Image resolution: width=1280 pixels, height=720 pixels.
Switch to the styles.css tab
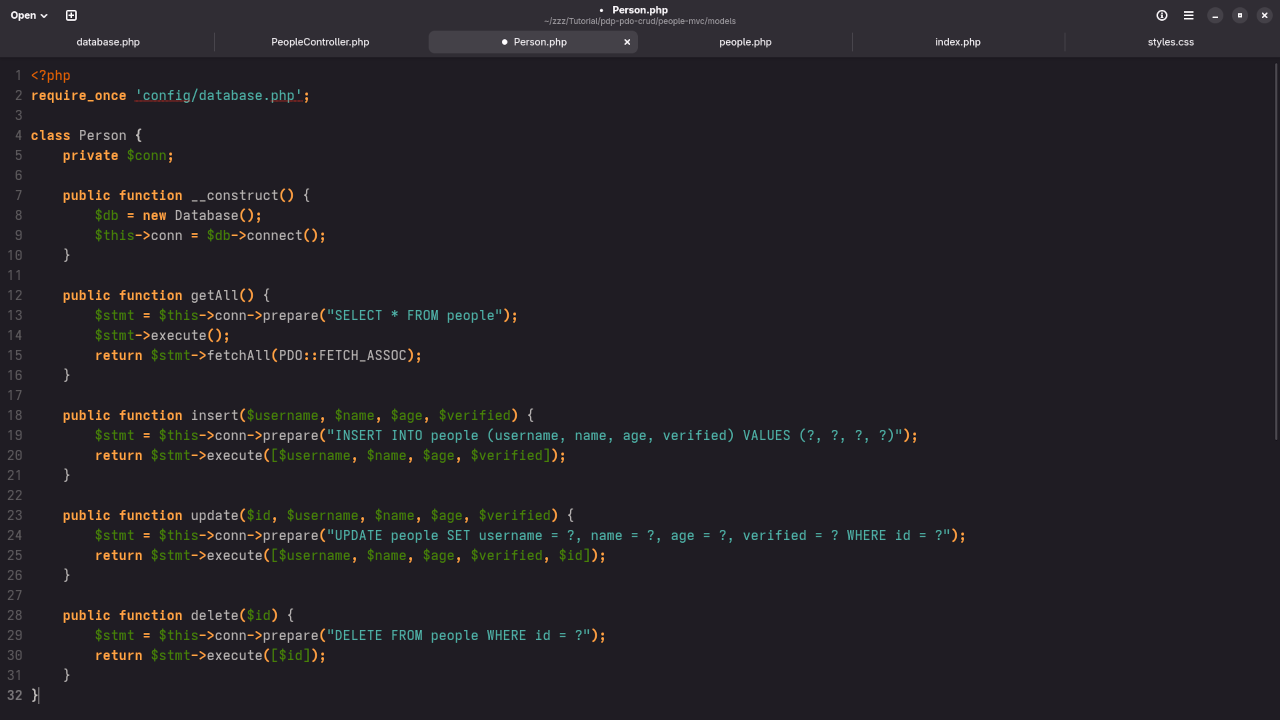point(1171,42)
